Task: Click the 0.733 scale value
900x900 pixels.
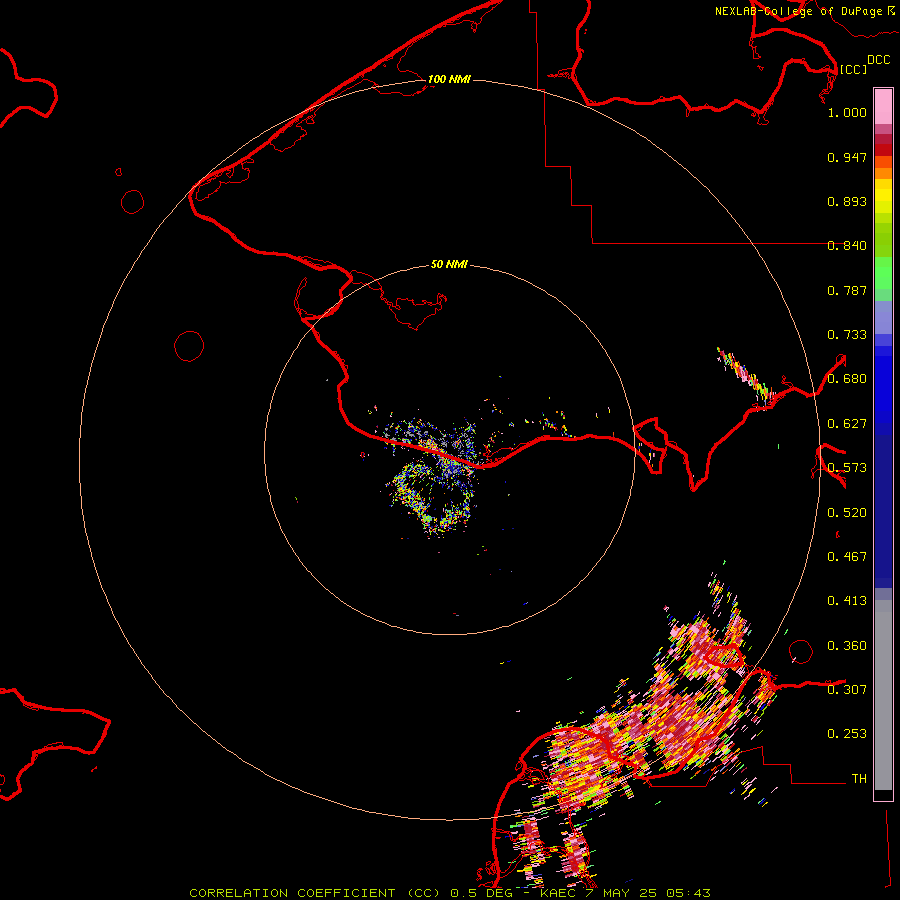Action: (x=847, y=335)
